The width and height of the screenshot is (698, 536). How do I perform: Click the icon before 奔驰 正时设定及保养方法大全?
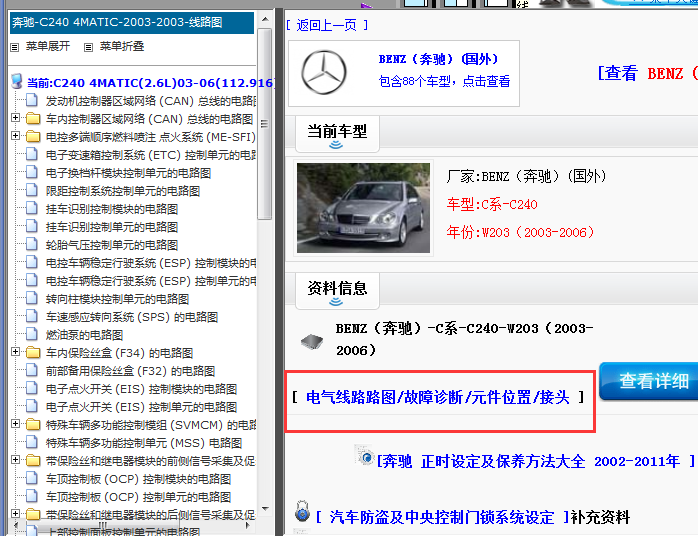coord(365,455)
